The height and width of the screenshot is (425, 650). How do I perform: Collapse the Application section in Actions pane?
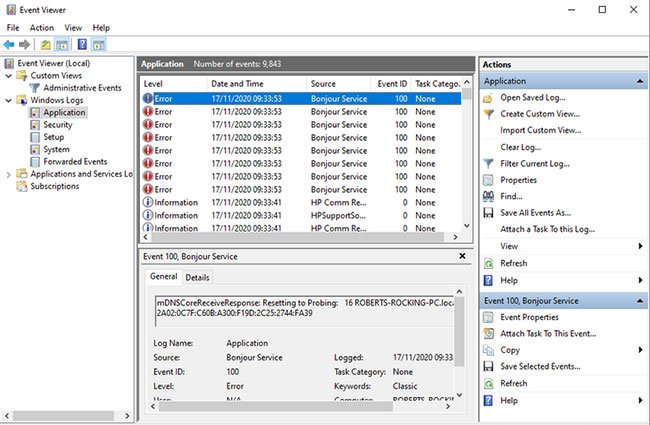640,81
